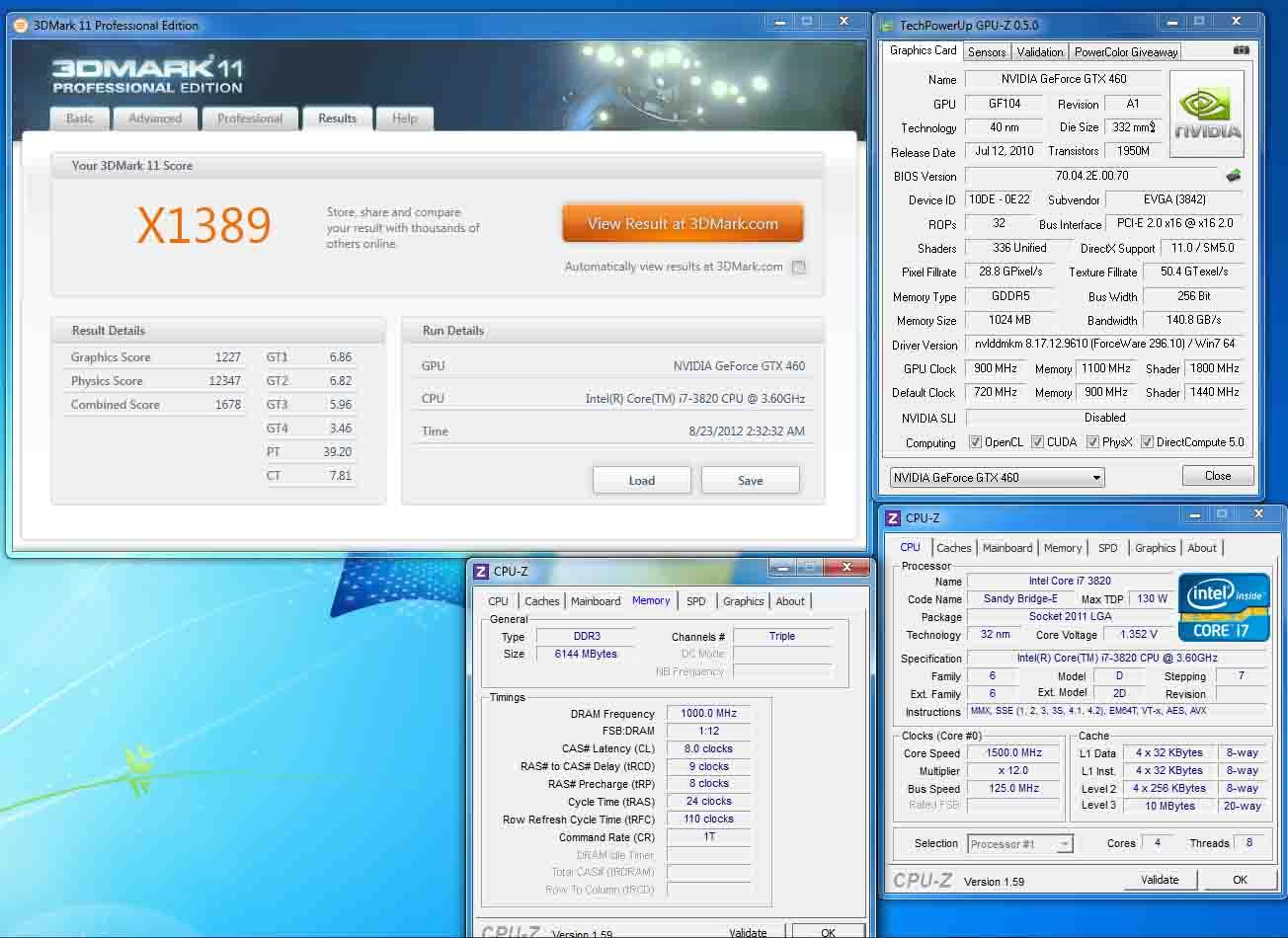Click the DRAM Frequency 1000.0 MHz value
This screenshot has width=1288, height=938.
pos(709,713)
